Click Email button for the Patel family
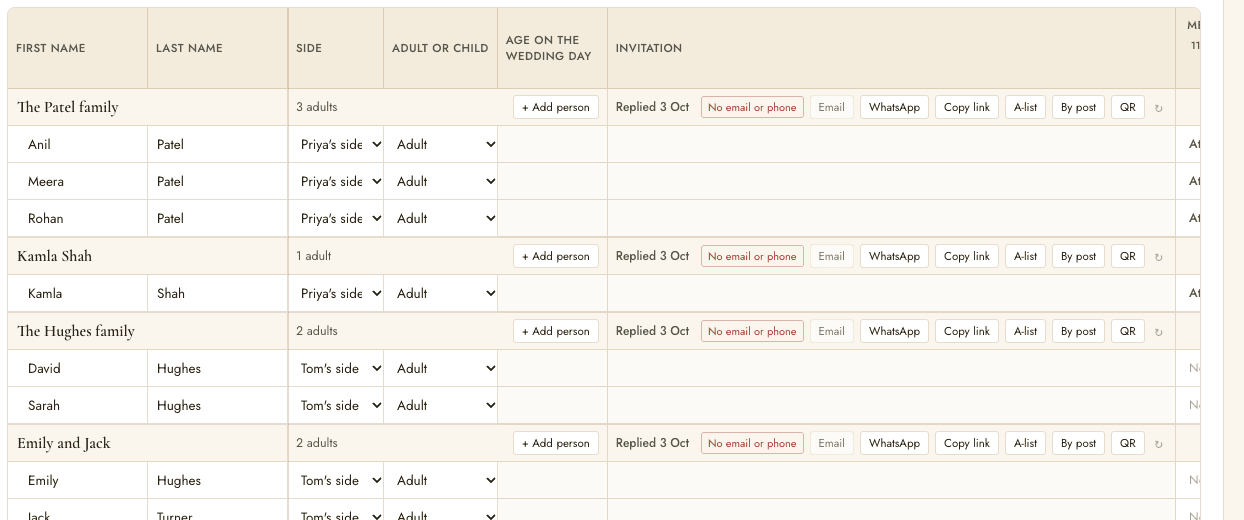The image size is (1244, 520). point(832,107)
